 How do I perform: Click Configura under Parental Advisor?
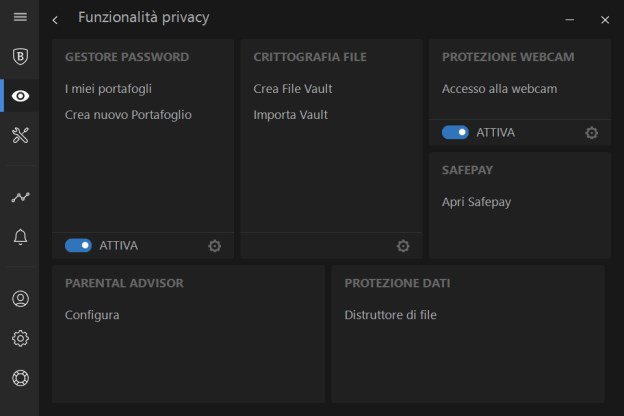(x=92, y=315)
